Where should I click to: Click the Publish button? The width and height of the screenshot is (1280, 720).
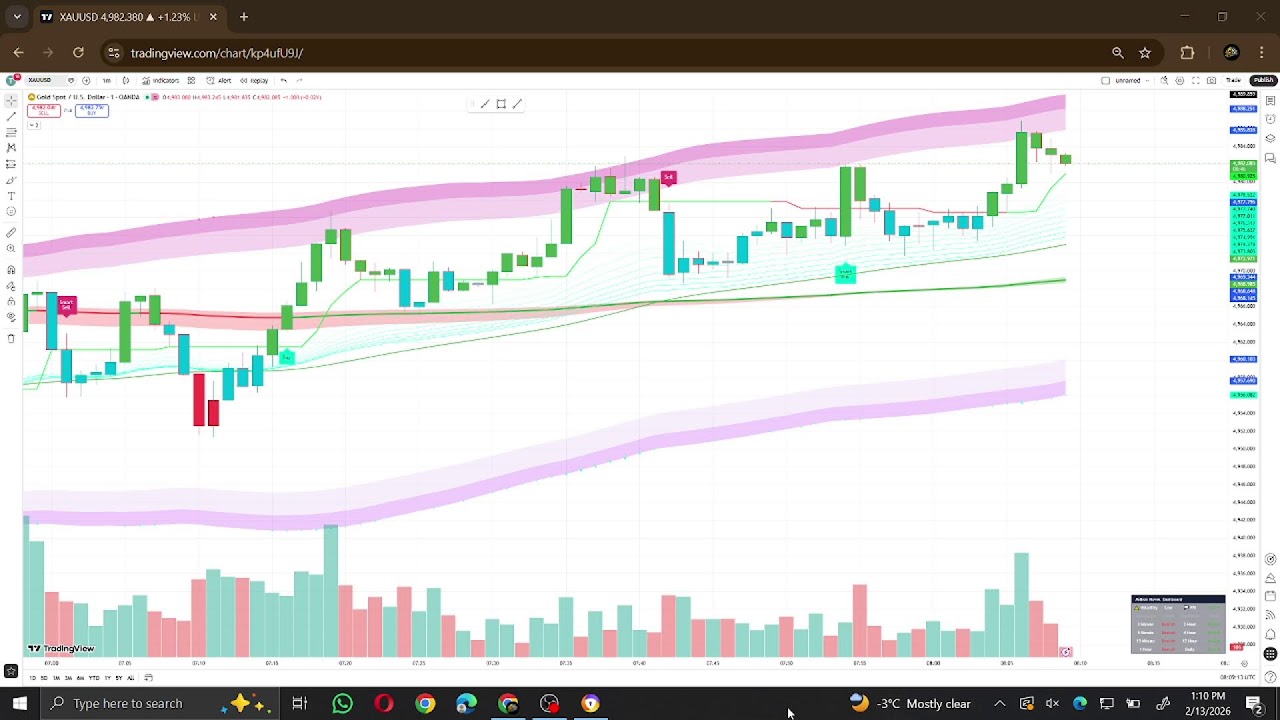click(1263, 80)
